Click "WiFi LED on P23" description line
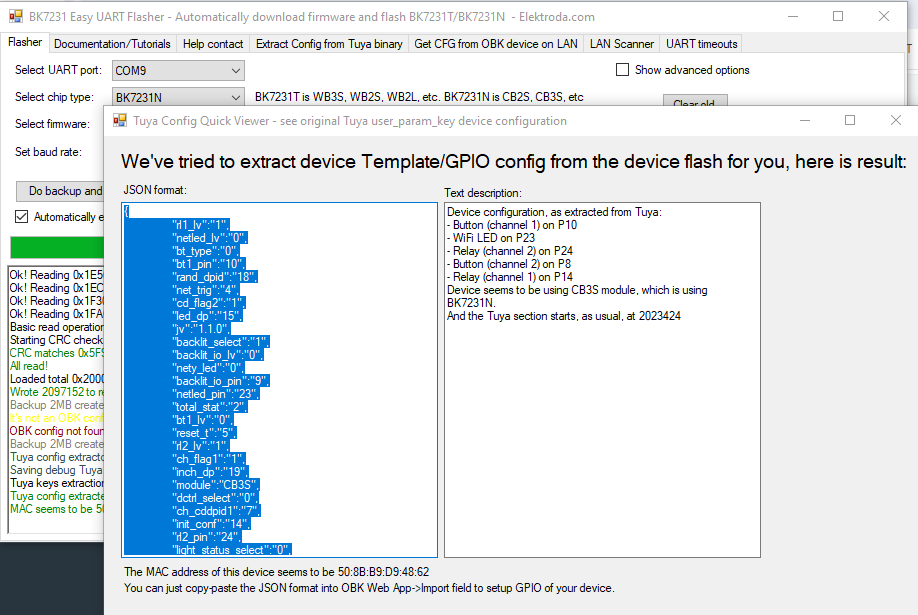The image size is (918, 615). point(491,238)
